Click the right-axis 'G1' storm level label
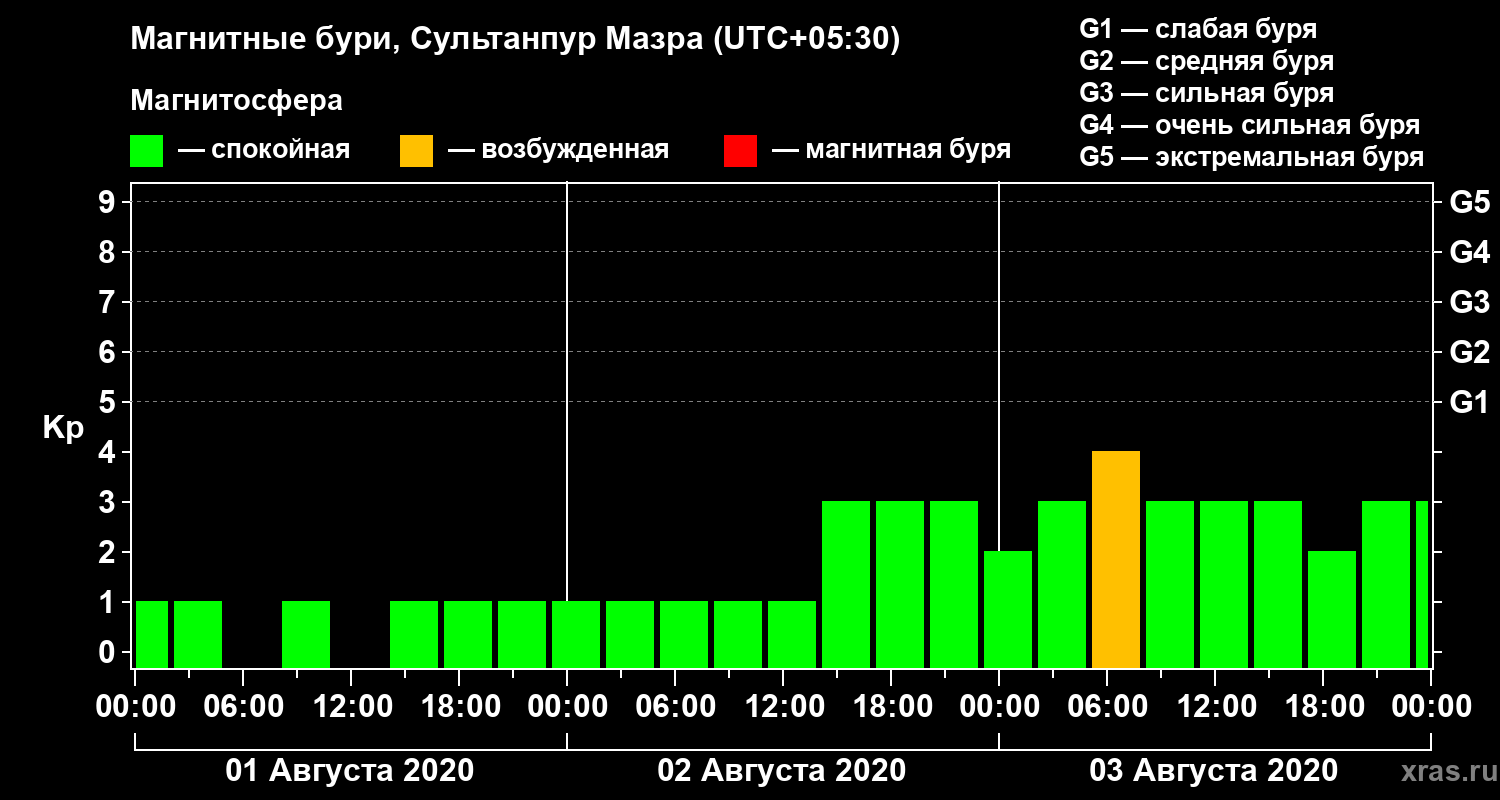1500x800 pixels. (x=1469, y=402)
